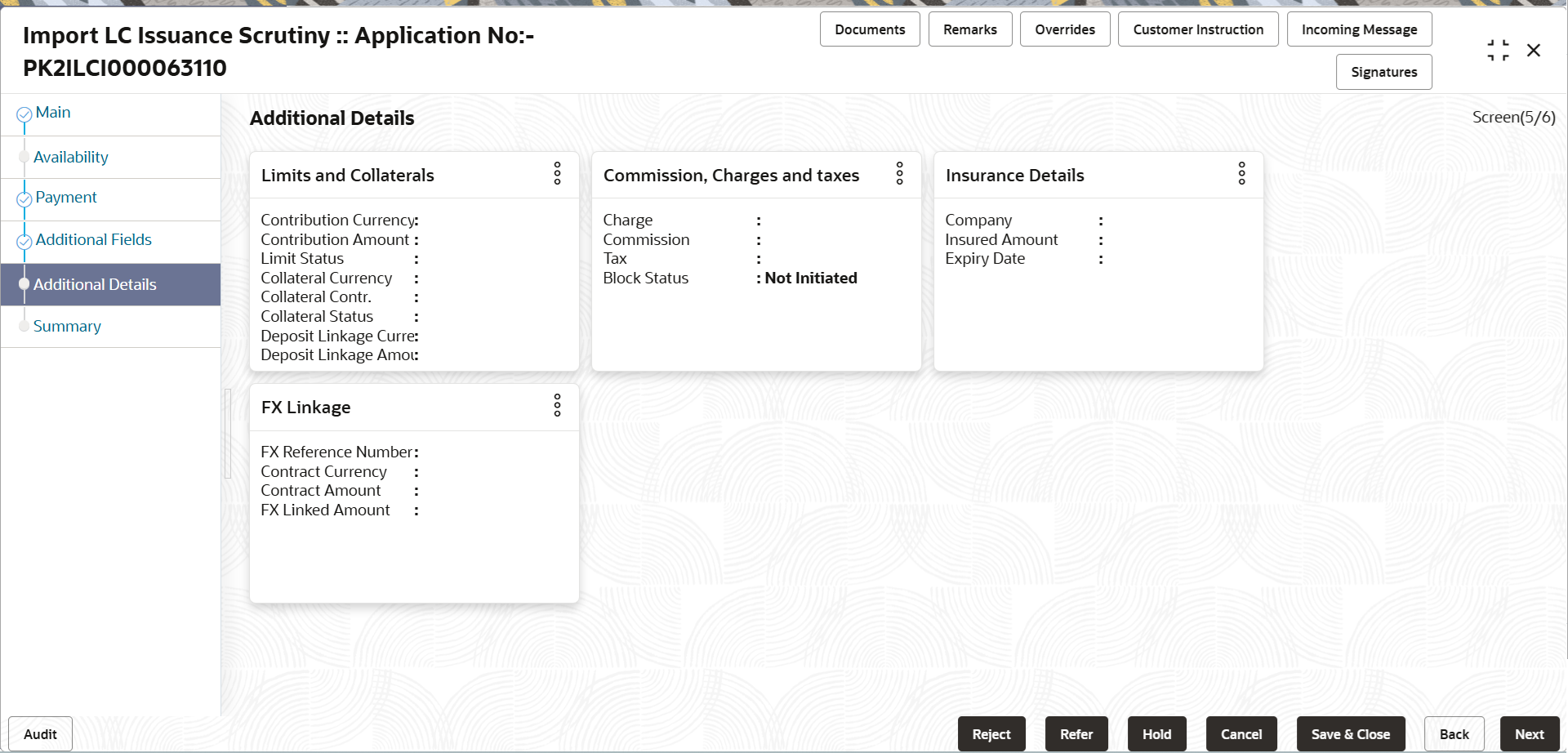Switch to the Summary step
The image size is (1568, 753).
[x=67, y=326]
